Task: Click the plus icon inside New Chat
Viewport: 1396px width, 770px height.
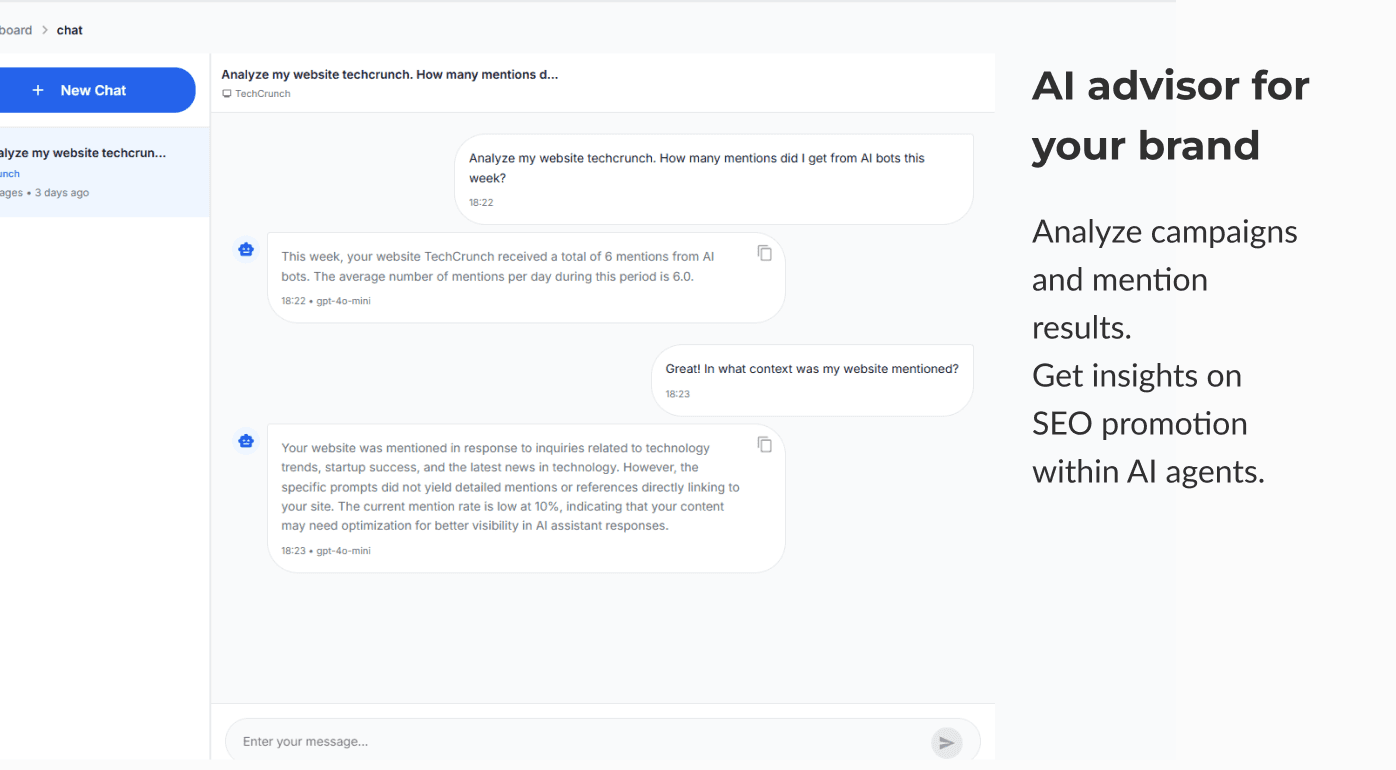Action: coord(38,90)
